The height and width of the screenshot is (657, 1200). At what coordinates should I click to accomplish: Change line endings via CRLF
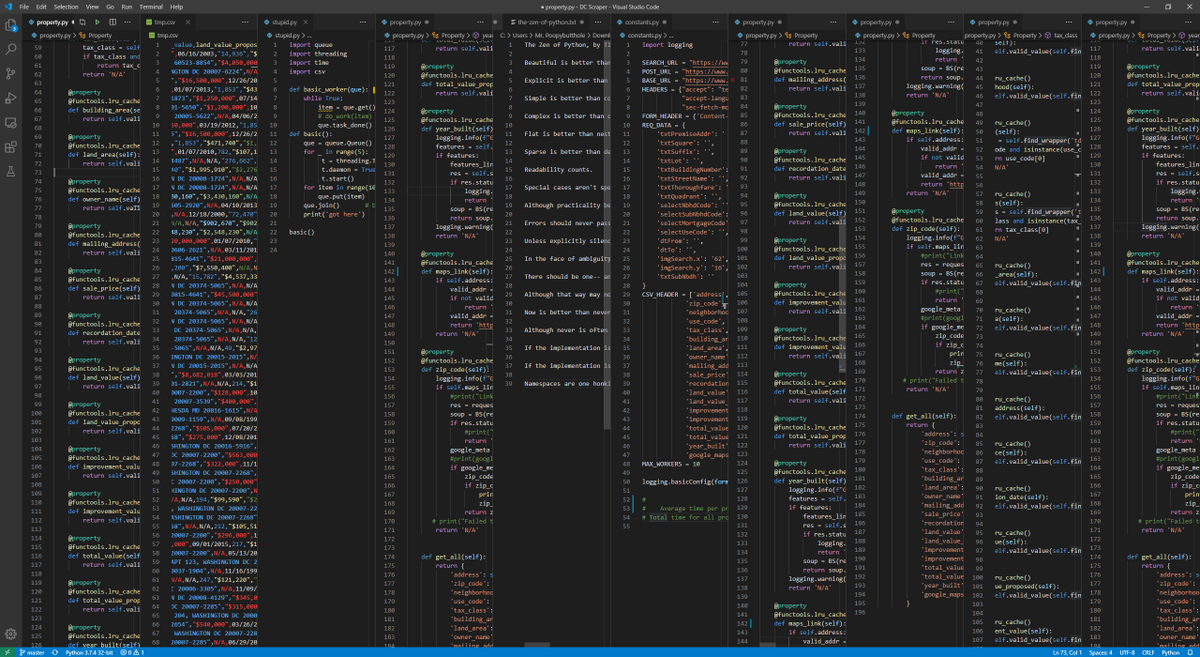click(1148, 652)
